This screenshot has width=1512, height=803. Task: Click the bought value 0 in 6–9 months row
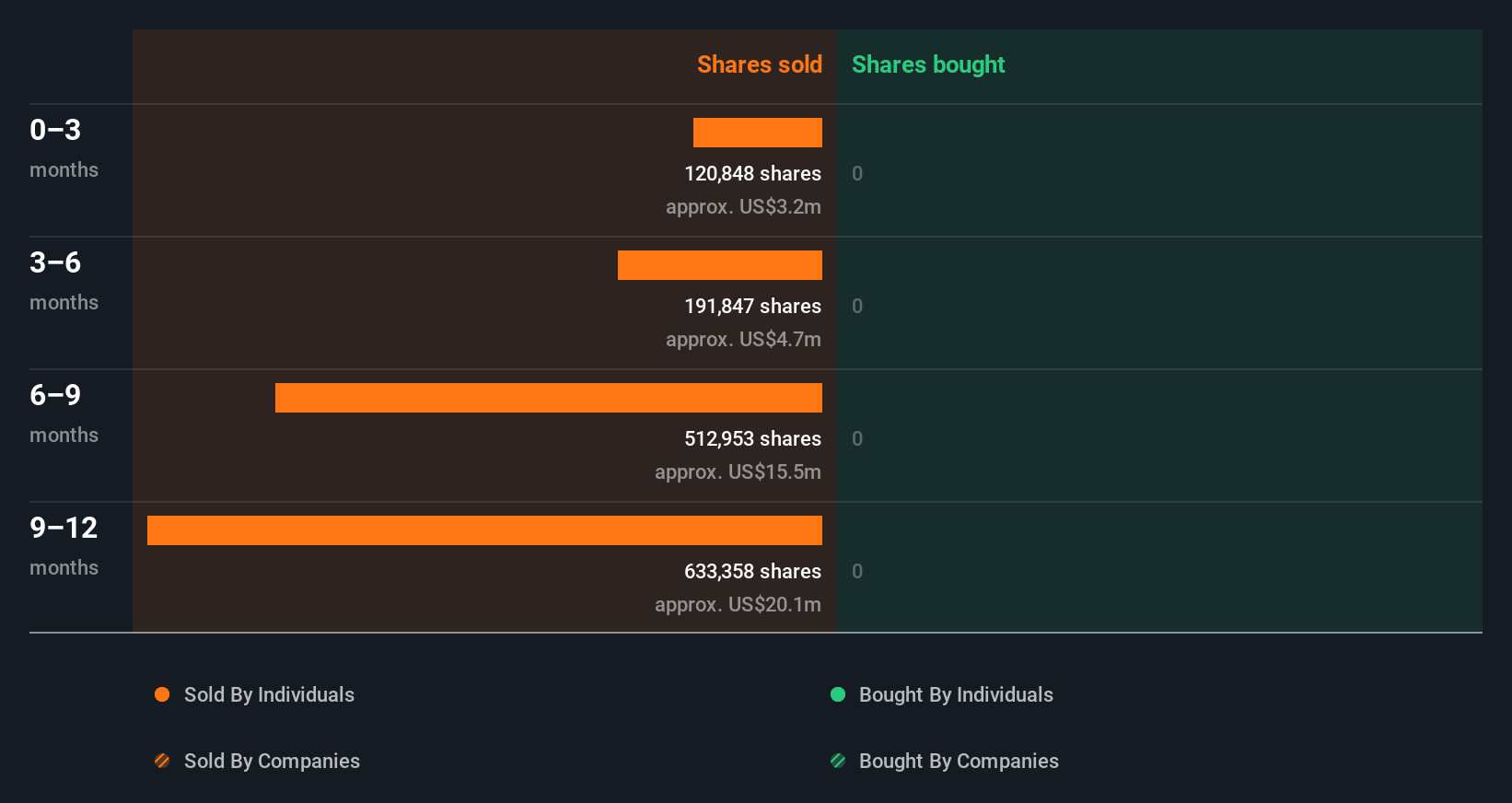[x=857, y=438]
